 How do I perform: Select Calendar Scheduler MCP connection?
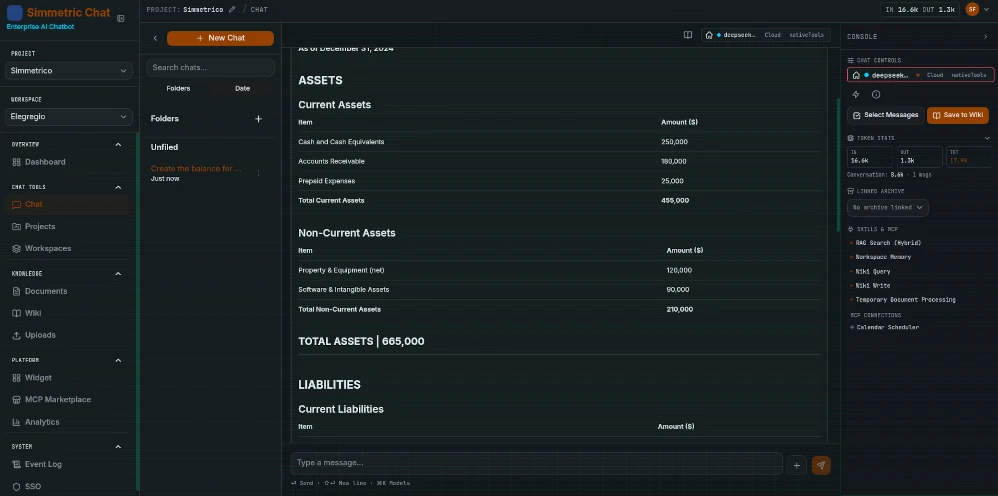coord(887,327)
